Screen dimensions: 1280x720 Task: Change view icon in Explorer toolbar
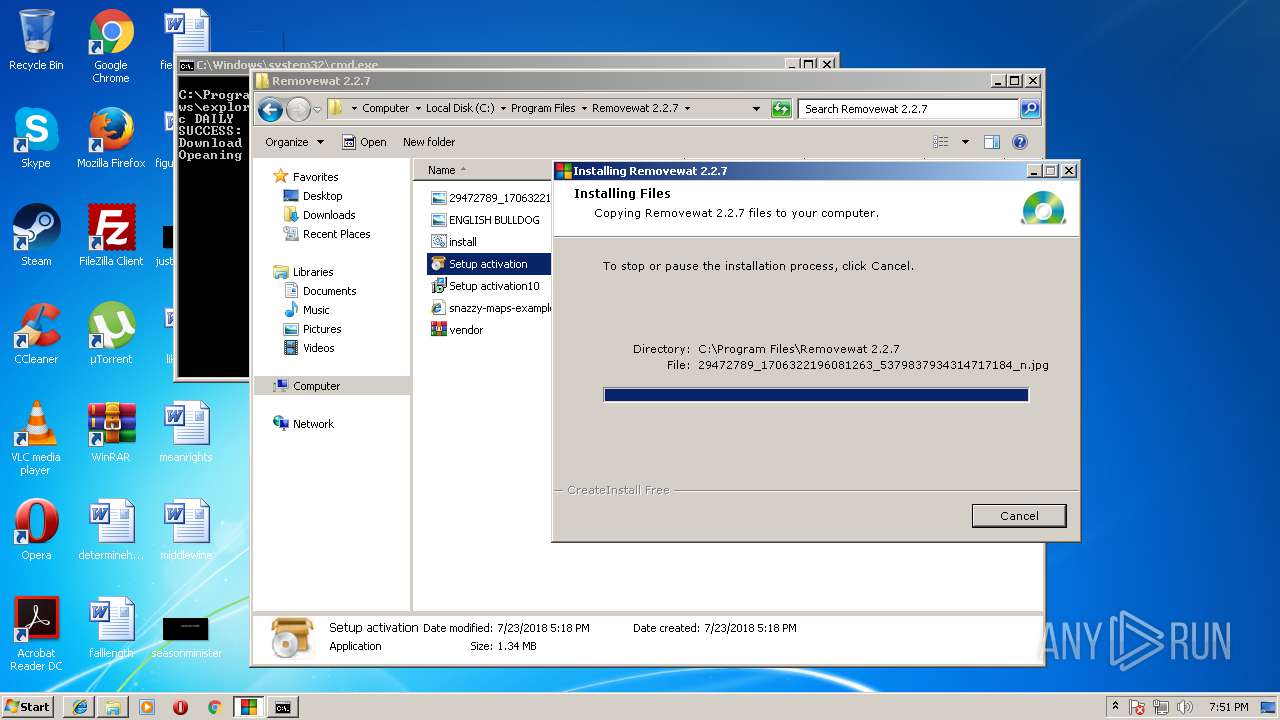940,142
